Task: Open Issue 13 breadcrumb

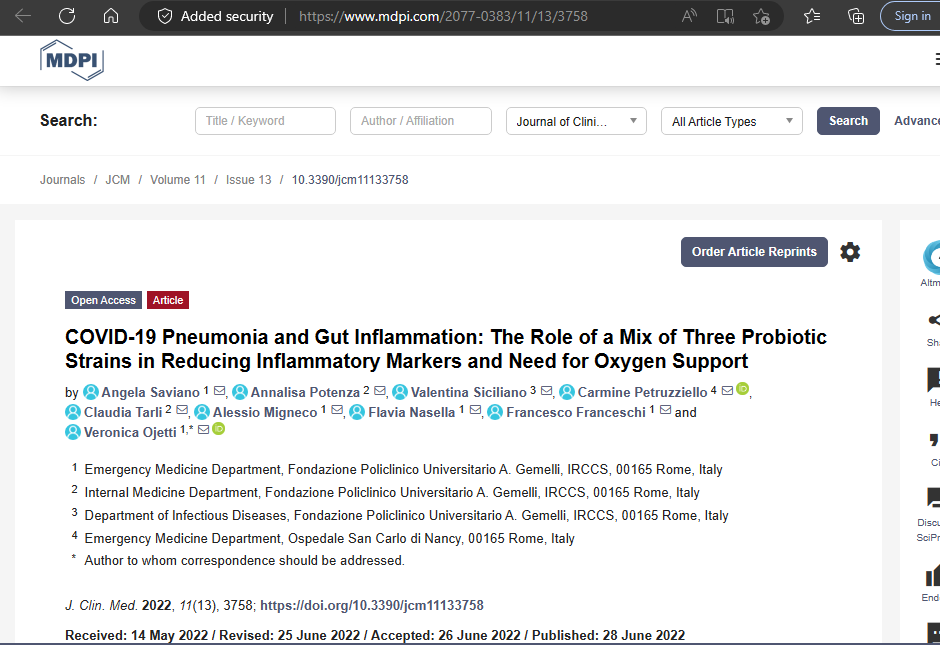Action: (248, 180)
